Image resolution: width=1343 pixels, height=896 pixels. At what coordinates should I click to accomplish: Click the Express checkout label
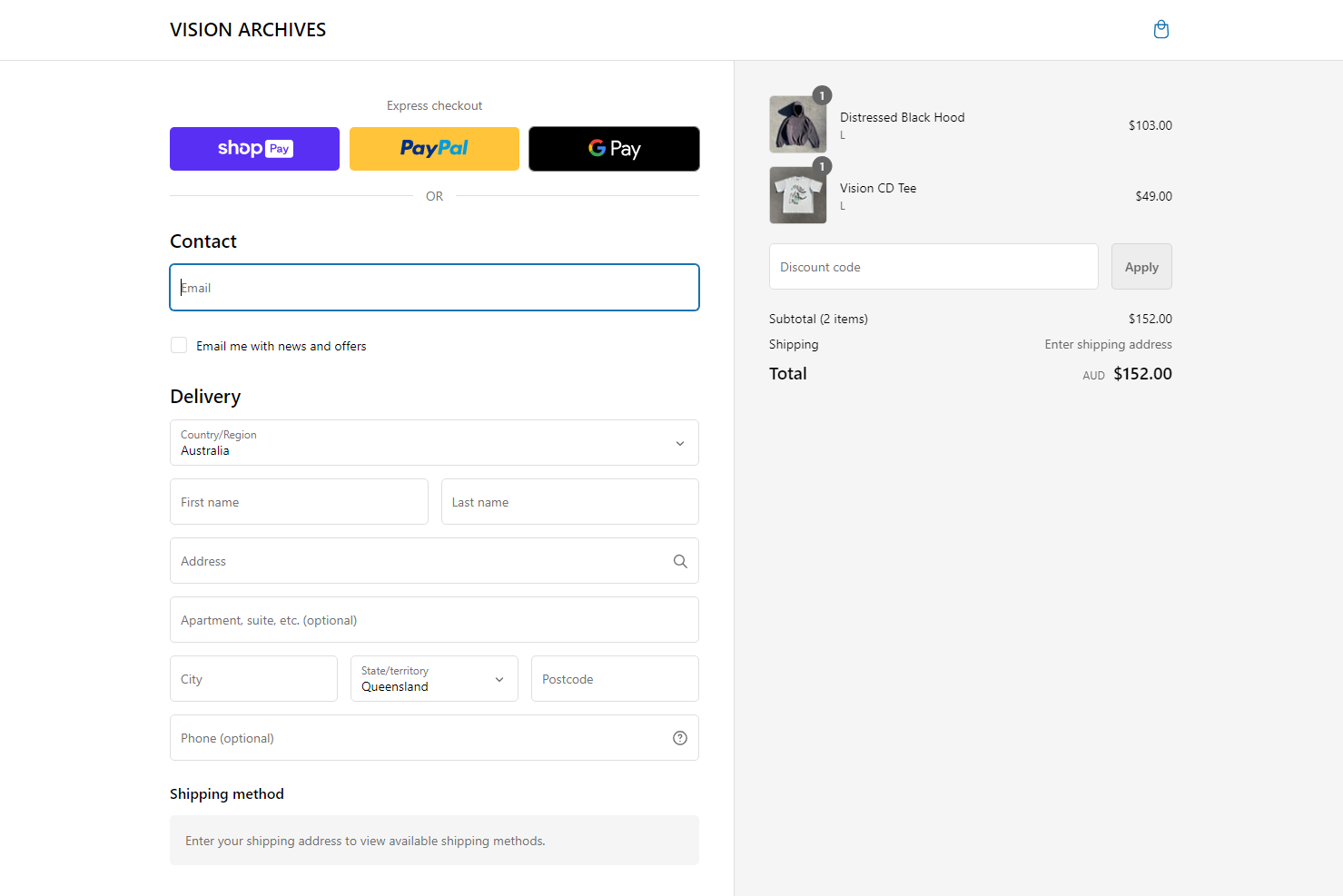pos(434,105)
